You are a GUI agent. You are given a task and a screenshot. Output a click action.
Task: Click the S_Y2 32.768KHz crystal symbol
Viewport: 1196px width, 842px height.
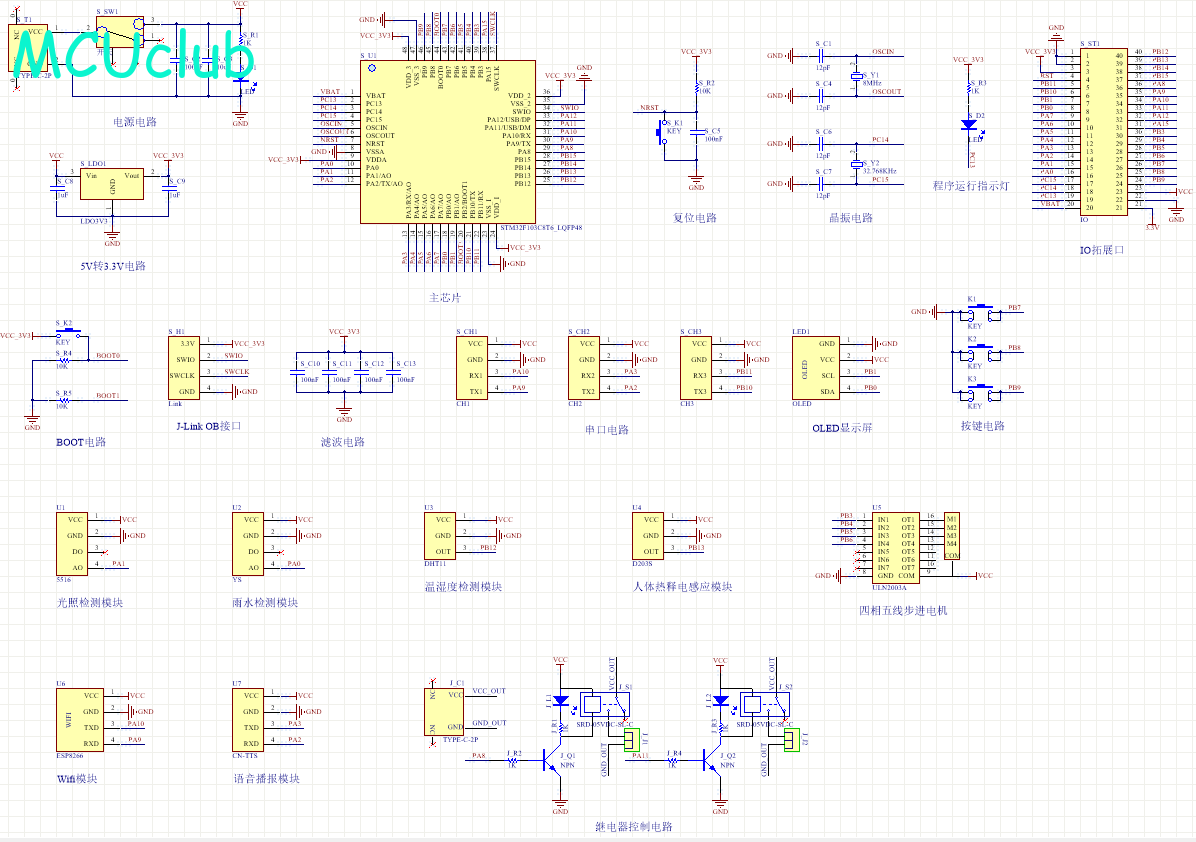click(x=856, y=164)
